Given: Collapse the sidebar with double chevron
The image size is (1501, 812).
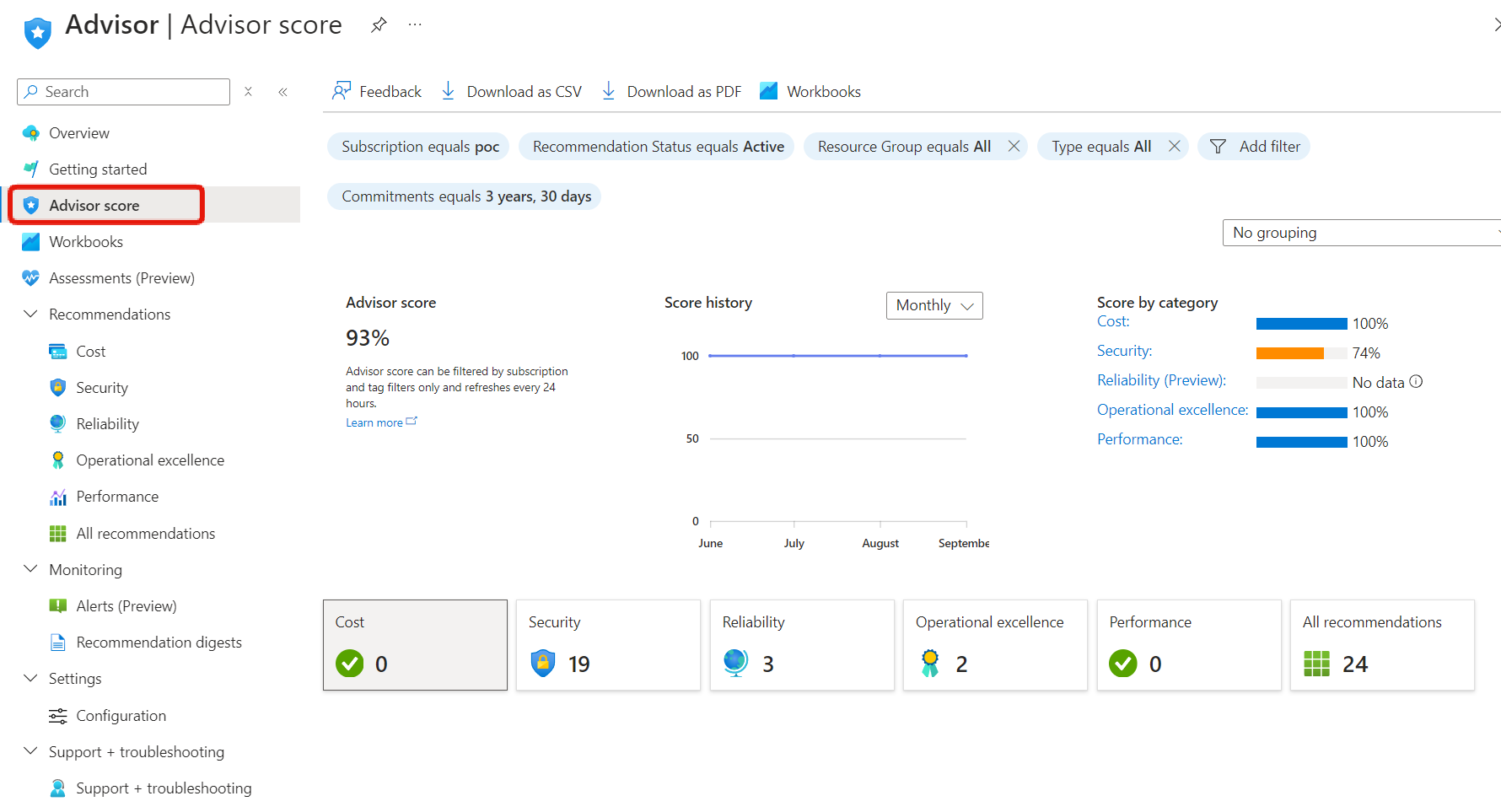Looking at the screenshot, I should click(x=283, y=92).
